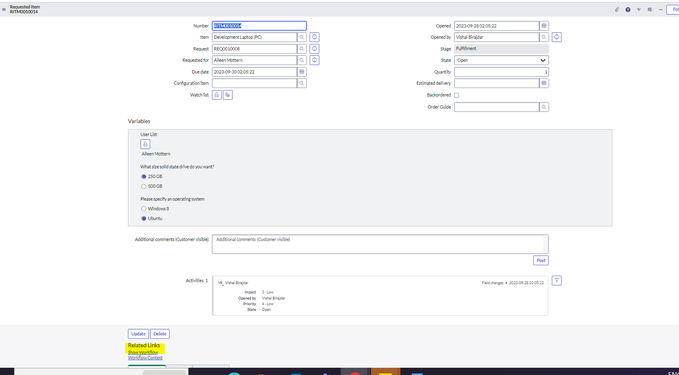This screenshot has width=679, height=375.
Task: Preview the Requested for record info icon
Action: pyautogui.click(x=314, y=60)
